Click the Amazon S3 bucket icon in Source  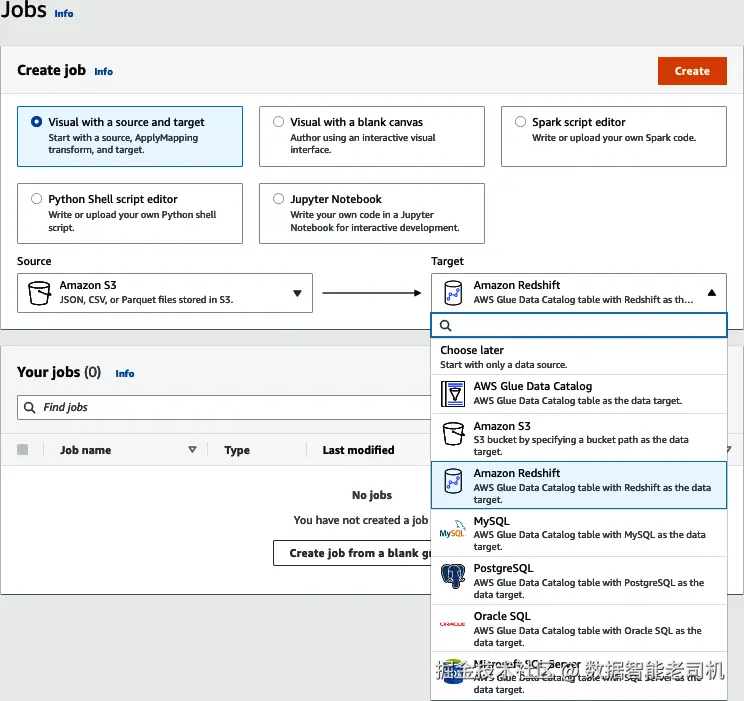(x=40, y=293)
